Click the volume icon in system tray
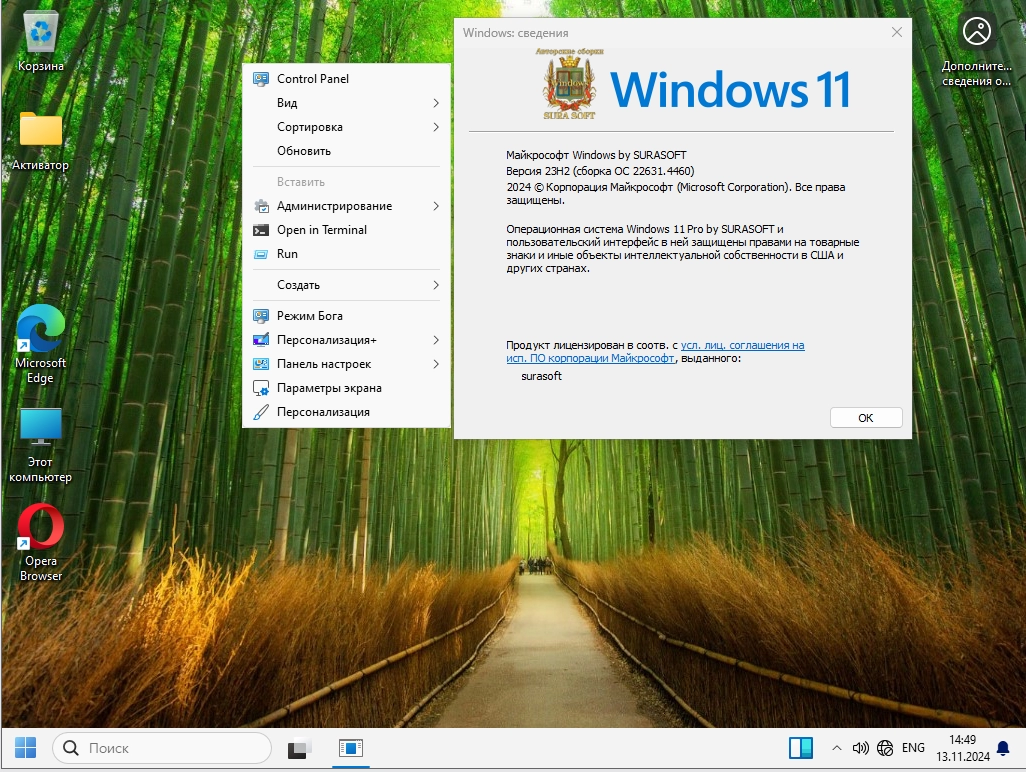Viewport: 1026px width, 772px height. [x=860, y=748]
